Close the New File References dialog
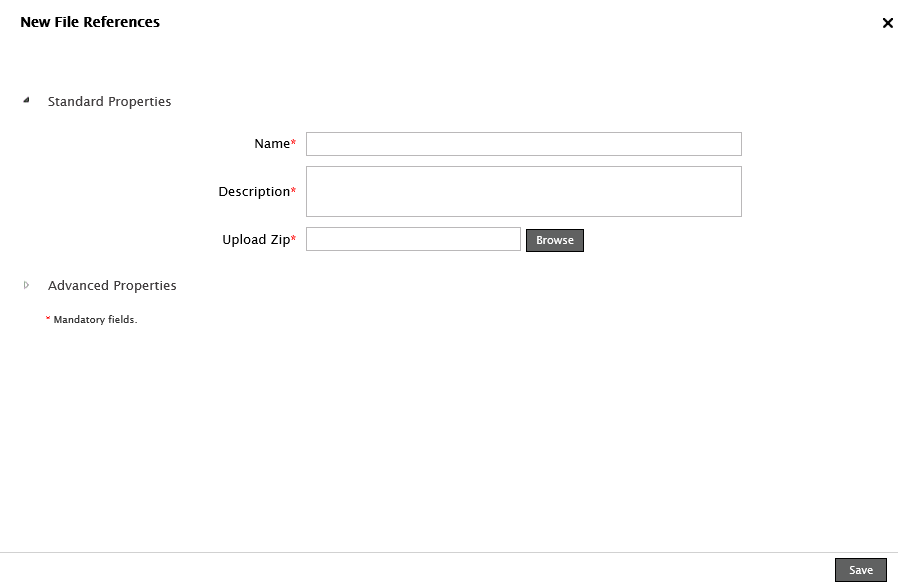This screenshot has width=900, height=585. (887, 23)
